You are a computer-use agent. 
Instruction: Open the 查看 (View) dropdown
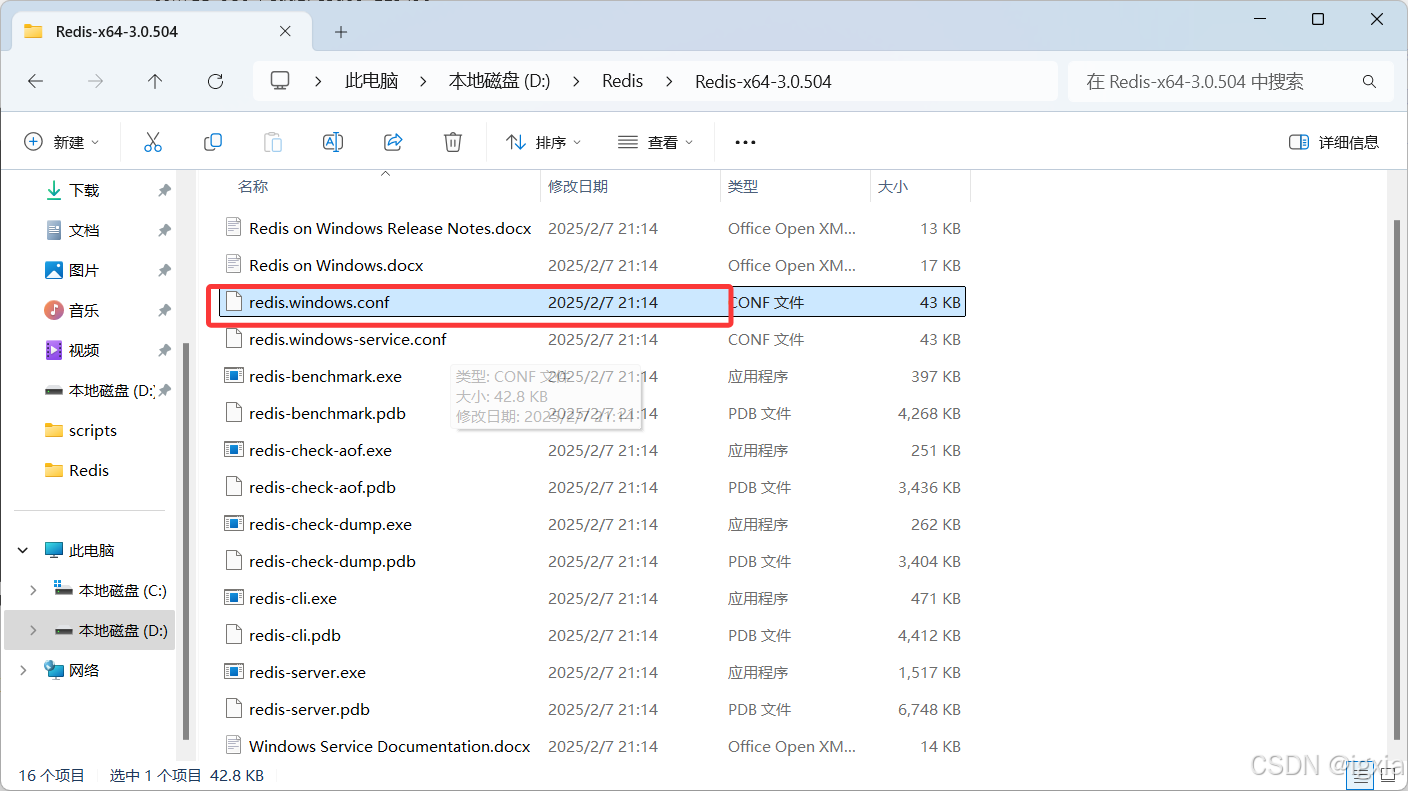click(x=656, y=142)
